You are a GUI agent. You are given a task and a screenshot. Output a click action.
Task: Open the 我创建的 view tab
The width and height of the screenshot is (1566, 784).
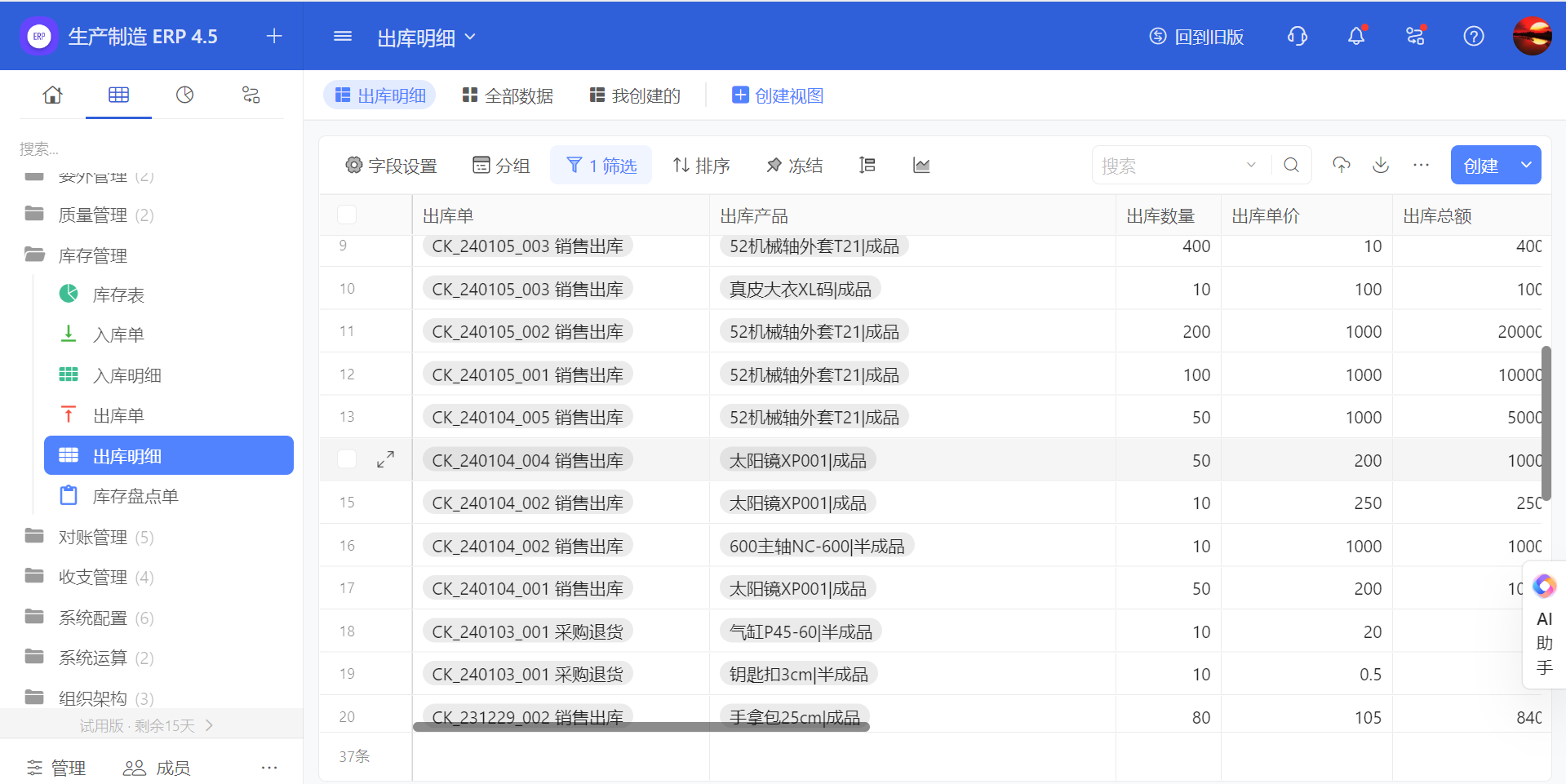[x=635, y=96]
